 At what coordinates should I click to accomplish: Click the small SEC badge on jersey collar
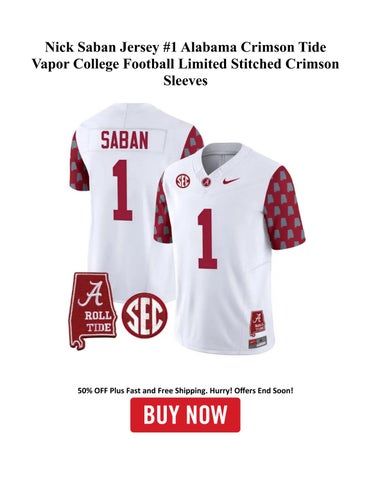[x=183, y=181]
